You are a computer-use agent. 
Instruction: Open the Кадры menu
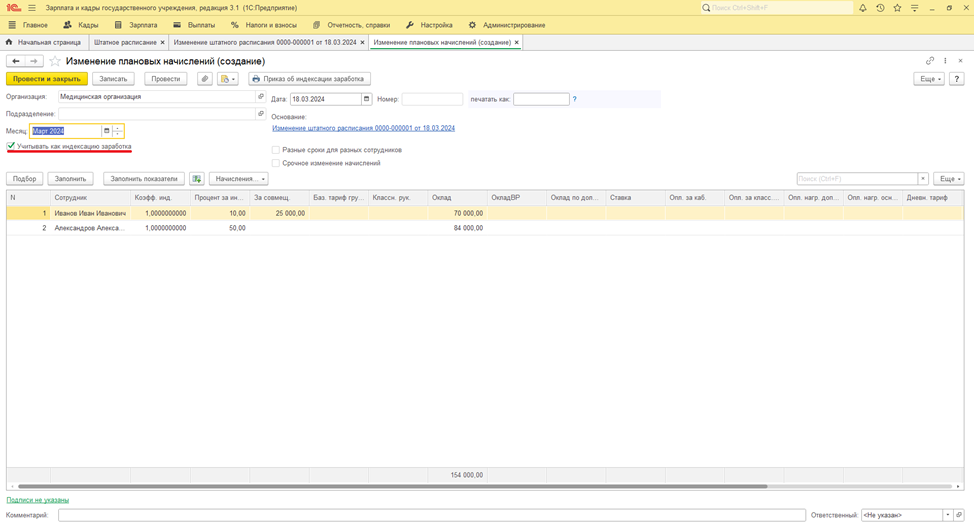[81, 25]
